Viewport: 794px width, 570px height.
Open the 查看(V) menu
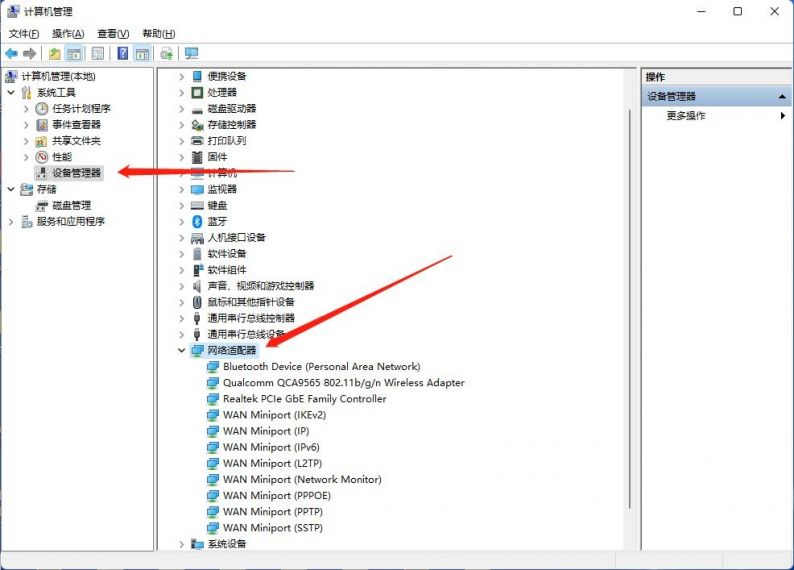(x=113, y=33)
